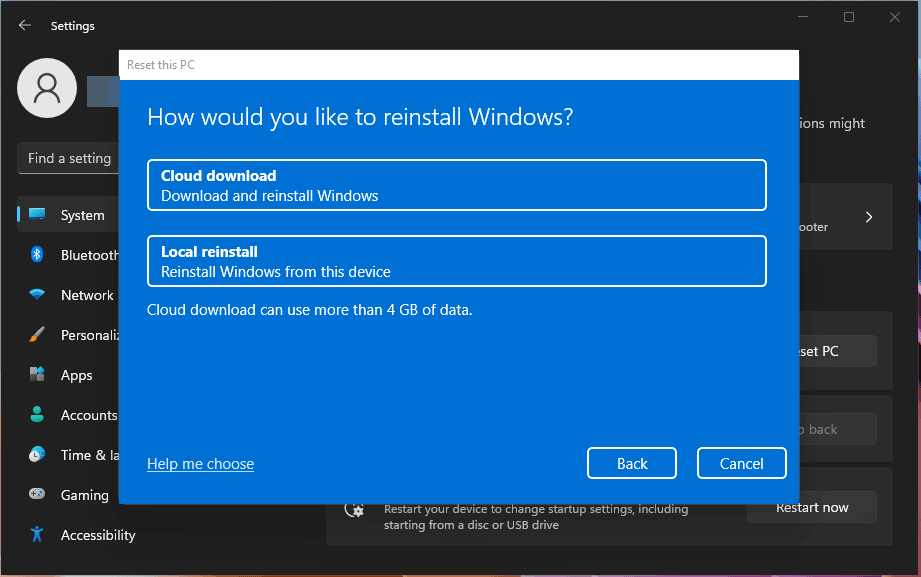Click the Gaming controller icon
Screen dimensions: 921x577
tap(37, 494)
